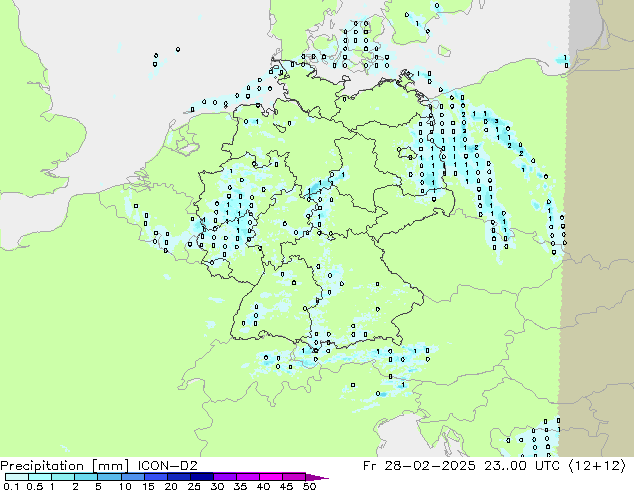This screenshot has height=490, width=634.
Task: Click the 30–35 mm purple legend swatch
Action: (224, 477)
